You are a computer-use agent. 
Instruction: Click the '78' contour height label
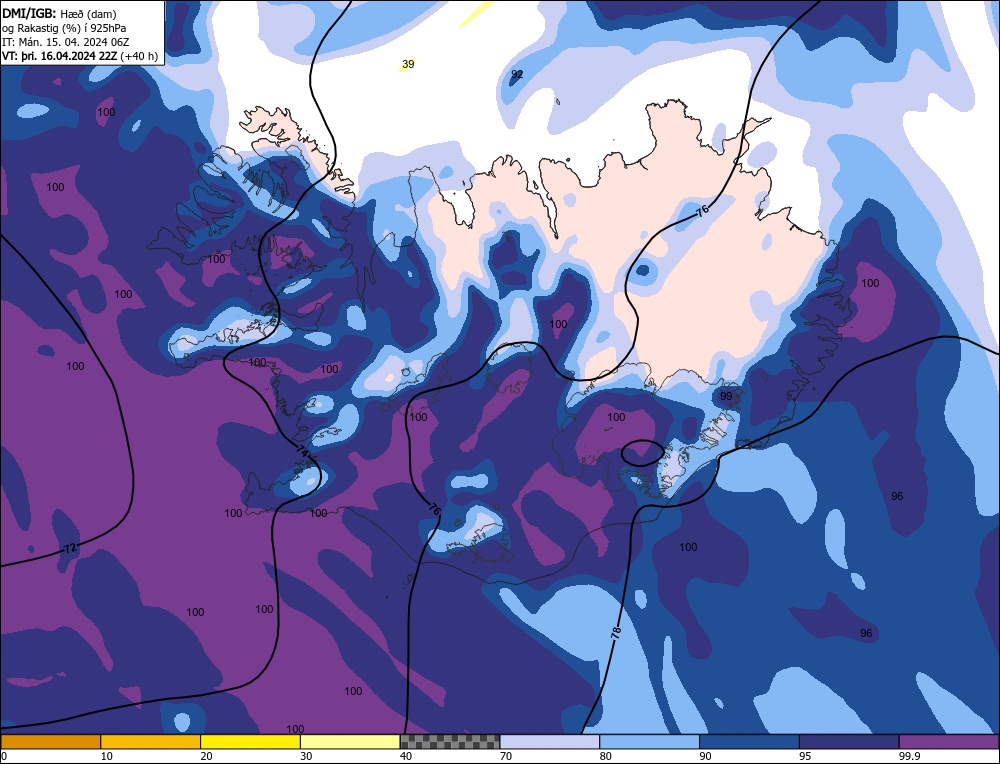pos(615,632)
